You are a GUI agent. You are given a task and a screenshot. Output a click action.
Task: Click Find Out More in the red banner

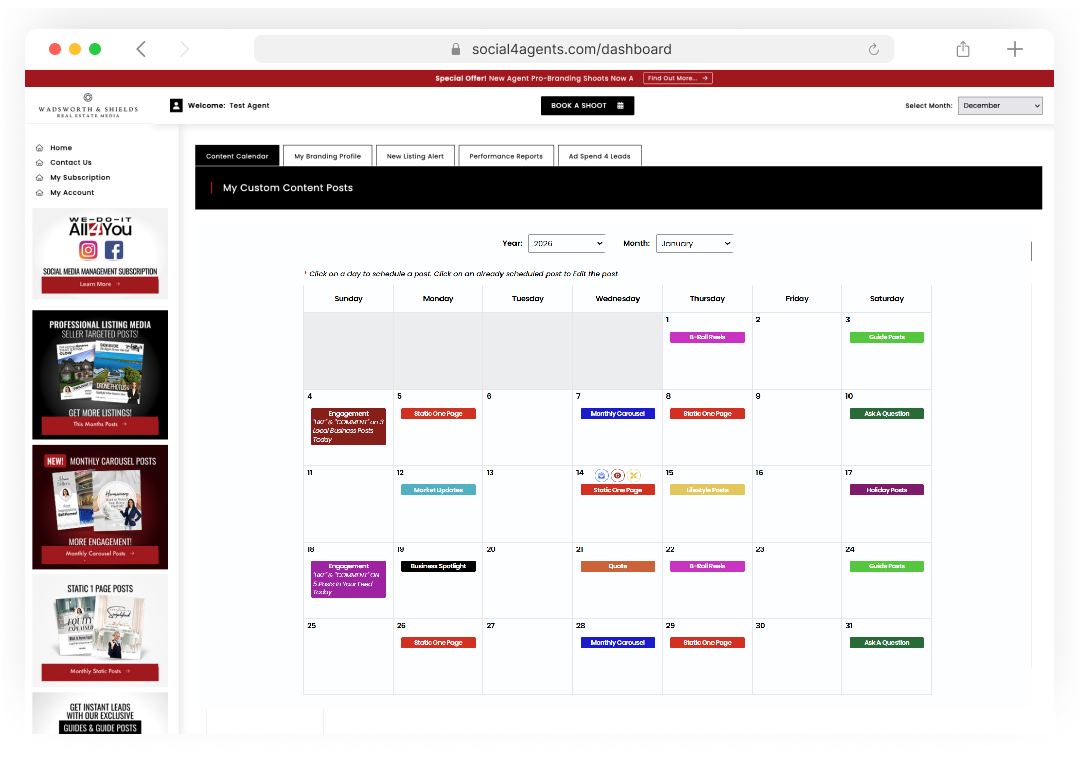coord(677,78)
